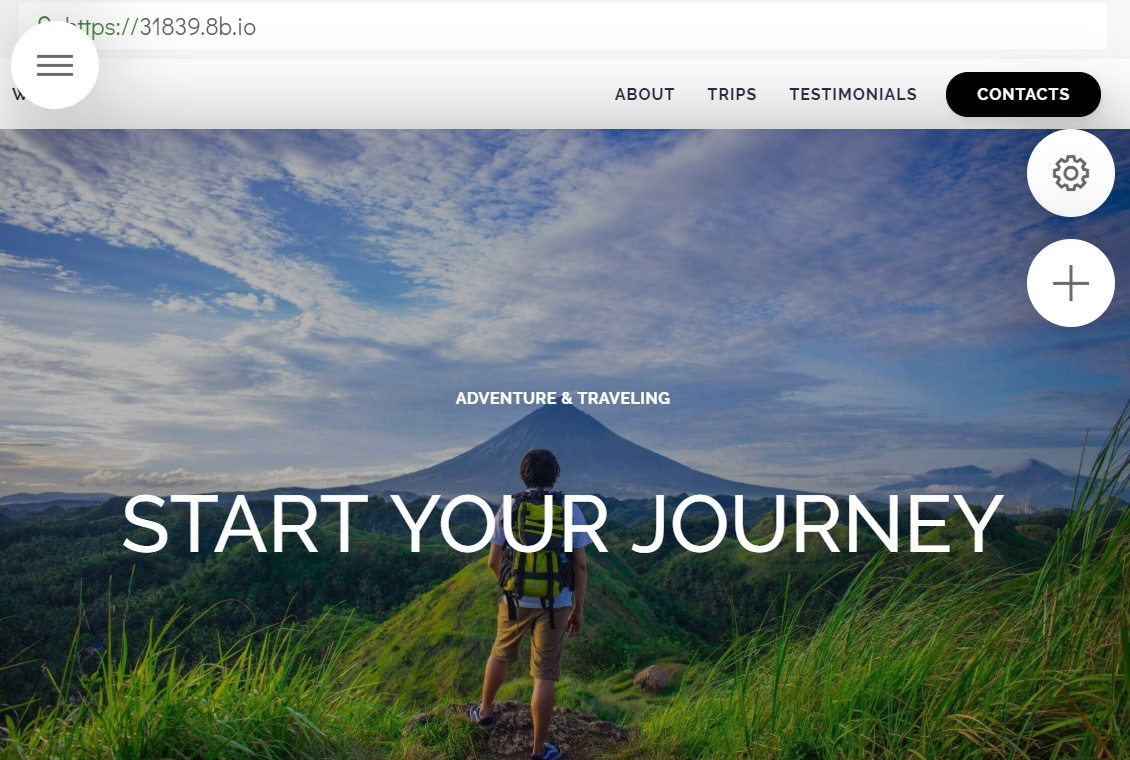Click the https protocol text in the URL
The image size is (1130, 760).
[92, 27]
